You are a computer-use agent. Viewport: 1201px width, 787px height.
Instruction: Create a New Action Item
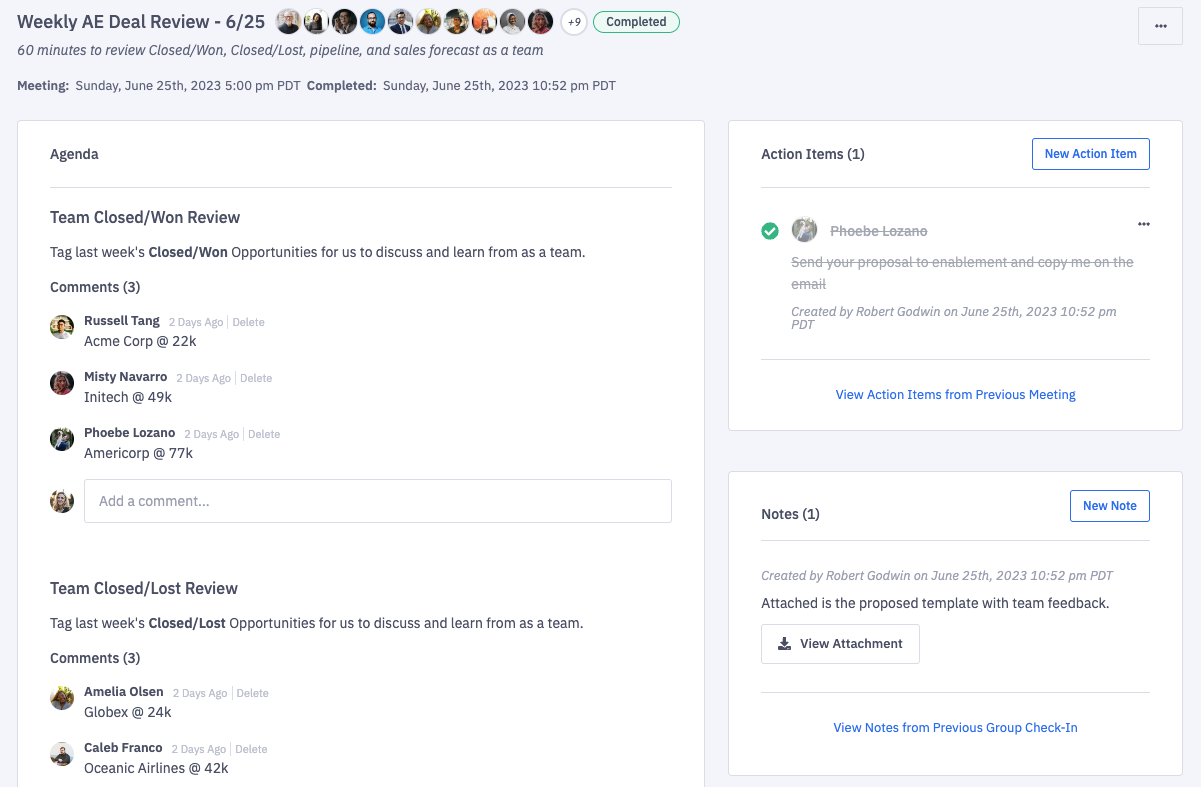[1090, 153]
